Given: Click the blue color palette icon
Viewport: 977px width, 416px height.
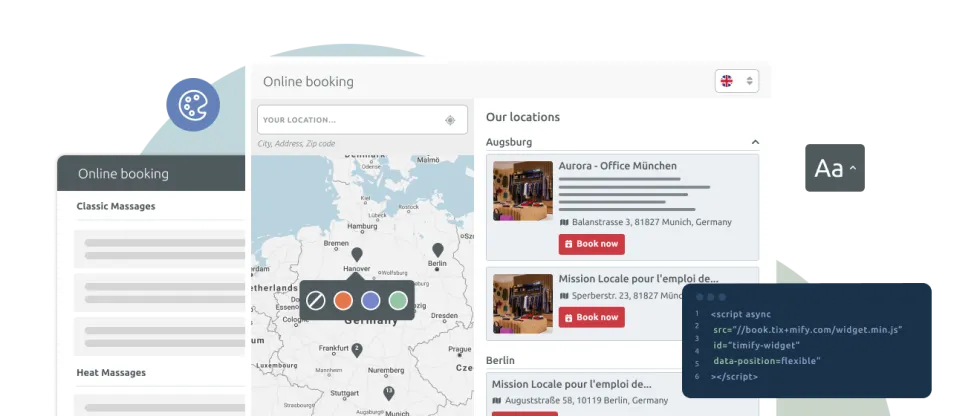Looking at the screenshot, I should coord(193,105).
